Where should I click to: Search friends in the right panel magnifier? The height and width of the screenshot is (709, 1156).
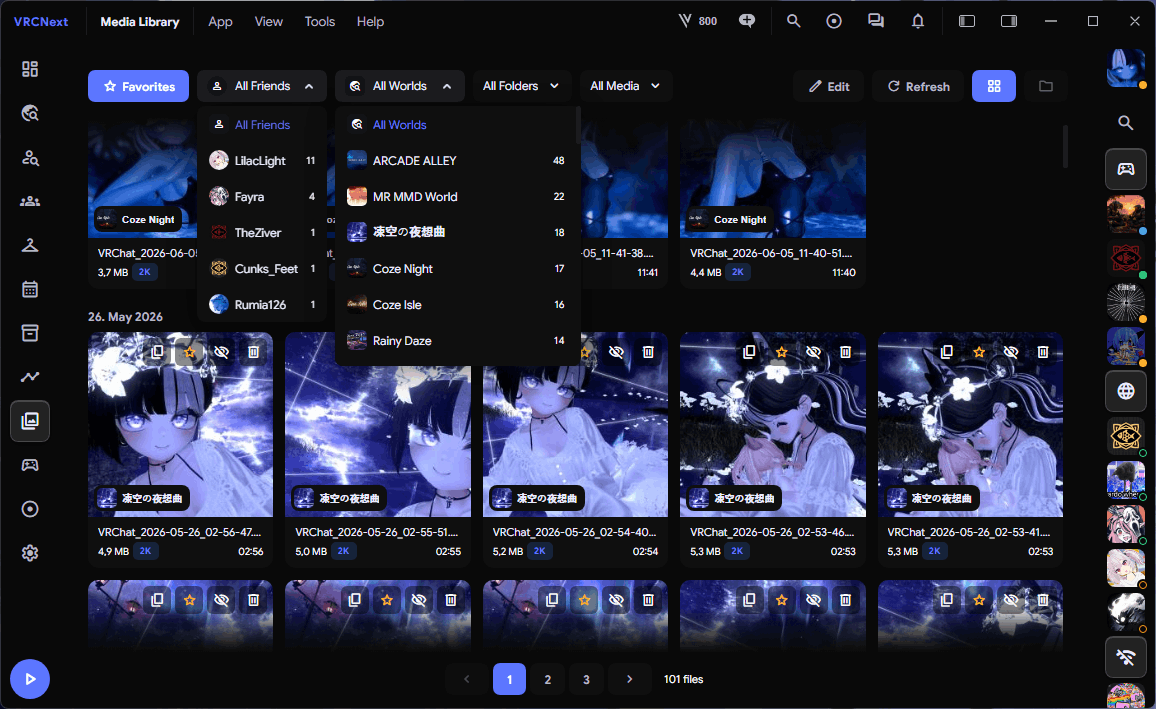1125,123
